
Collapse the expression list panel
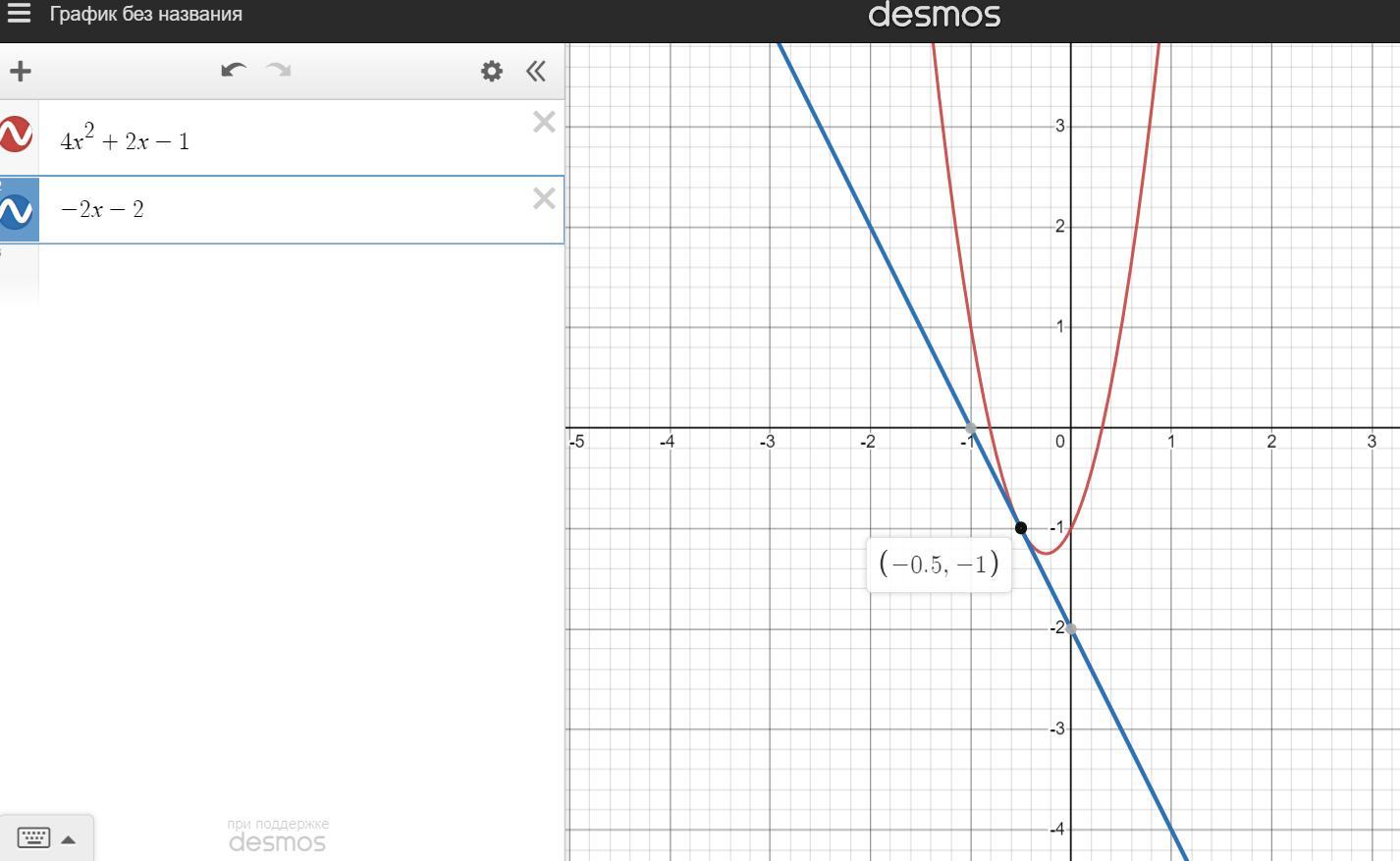tap(536, 71)
